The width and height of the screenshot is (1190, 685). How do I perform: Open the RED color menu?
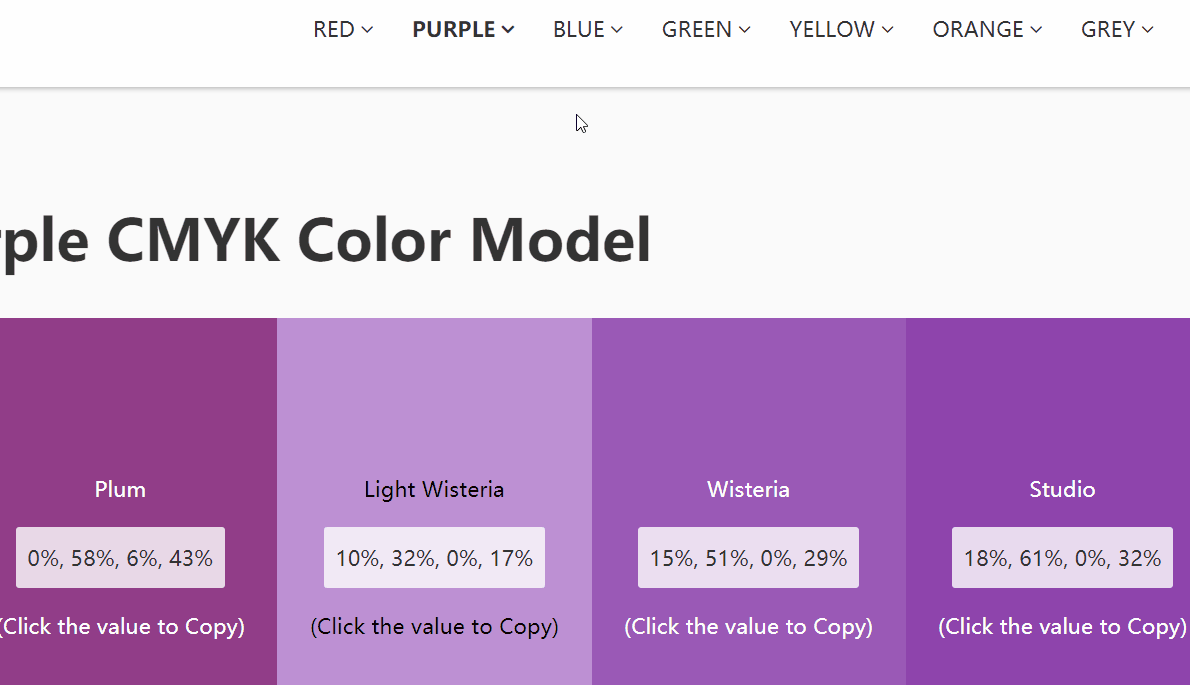pyautogui.click(x=343, y=30)
